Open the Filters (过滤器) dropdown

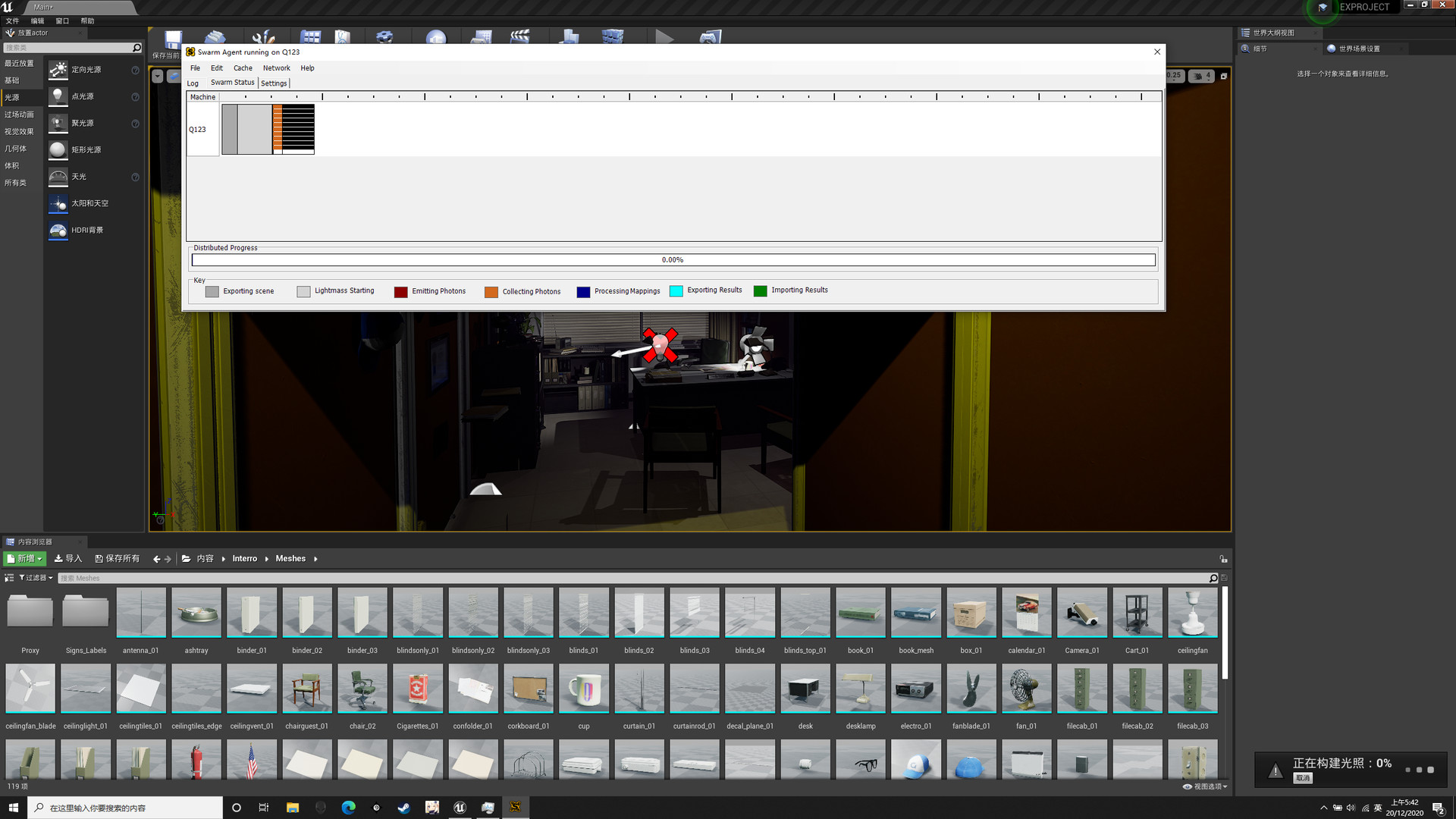click(36, 578)
